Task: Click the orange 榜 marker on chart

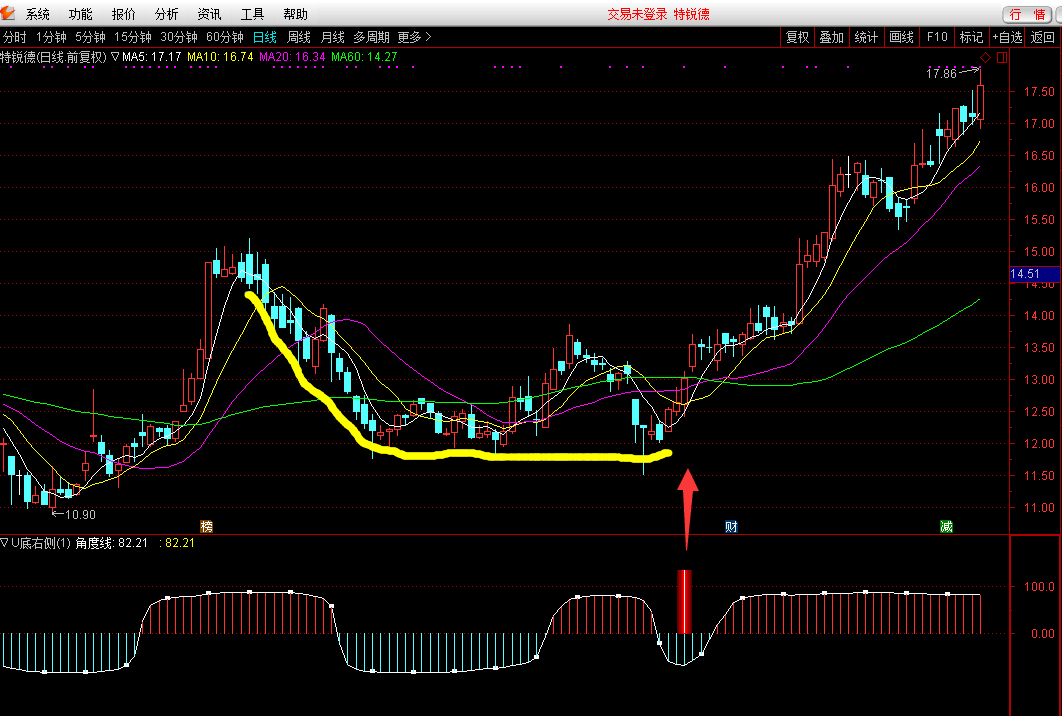Action: pos(206,526)
